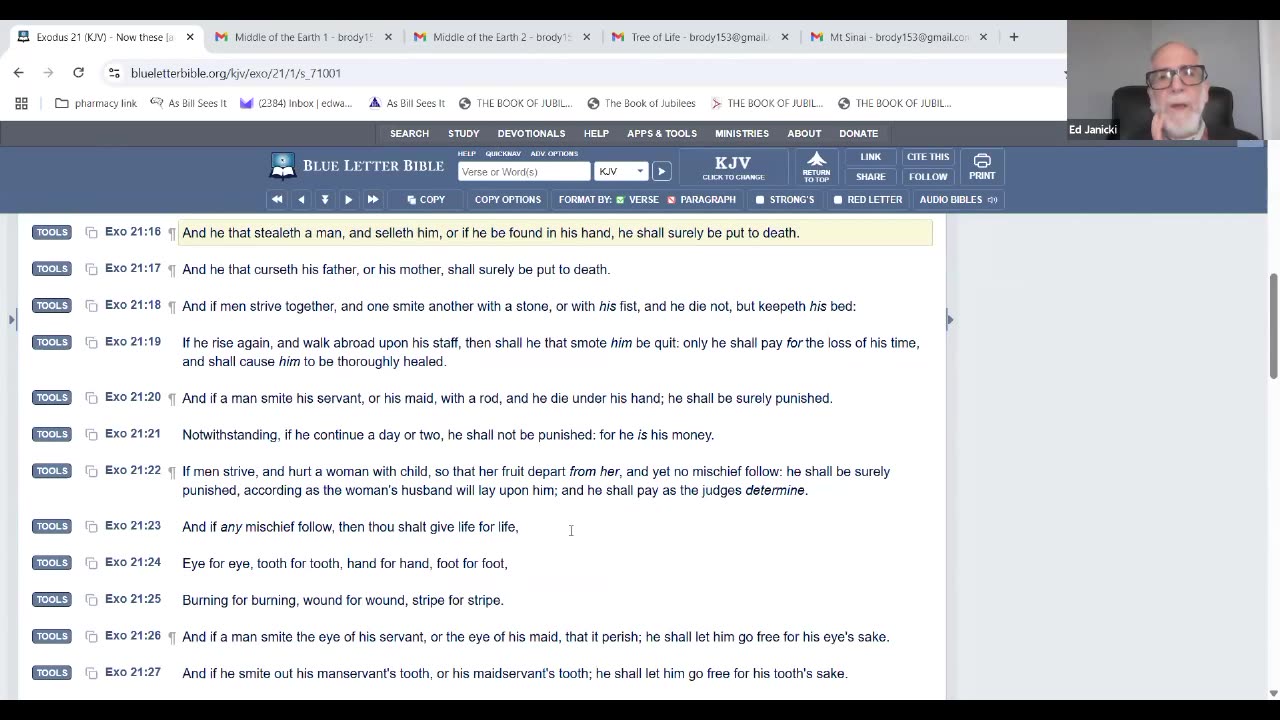Open the SEARCH menu

(x=409, y=133)
